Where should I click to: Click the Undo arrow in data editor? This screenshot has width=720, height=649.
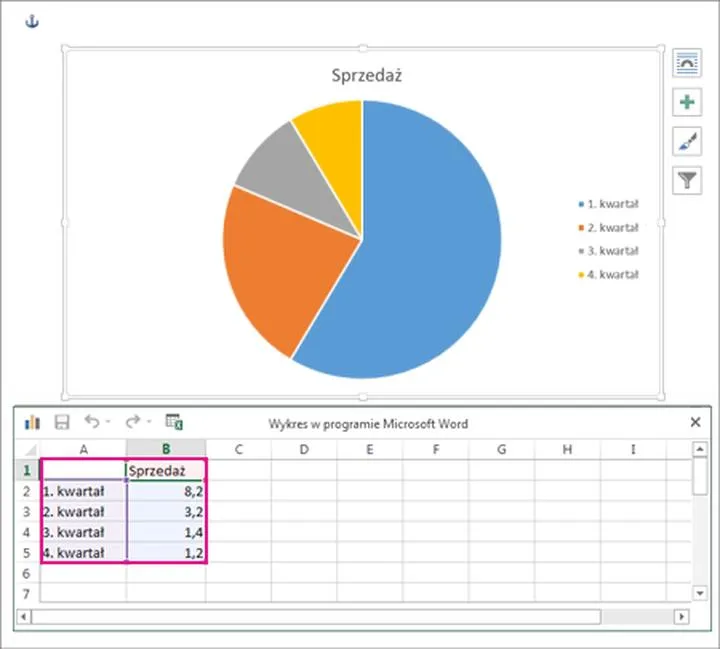(x=92, y=423)
